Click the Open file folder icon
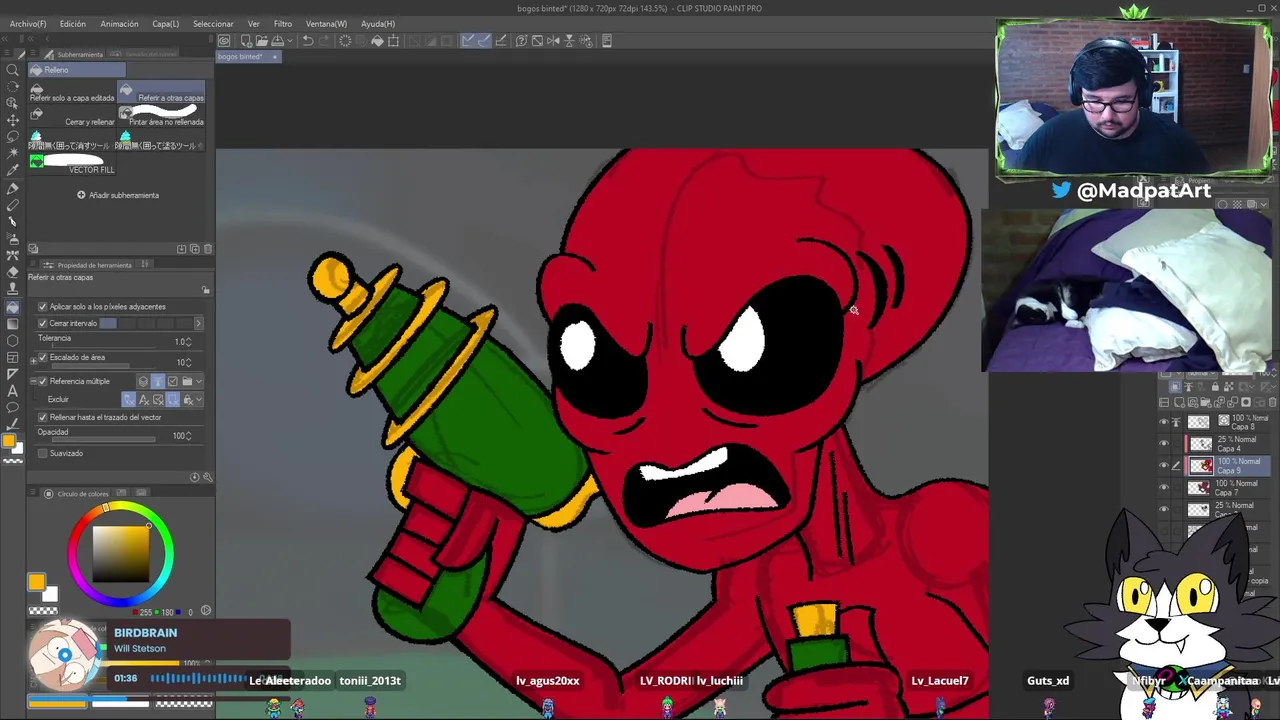Screen dimensions: 1280x720 tap(262, 41)
